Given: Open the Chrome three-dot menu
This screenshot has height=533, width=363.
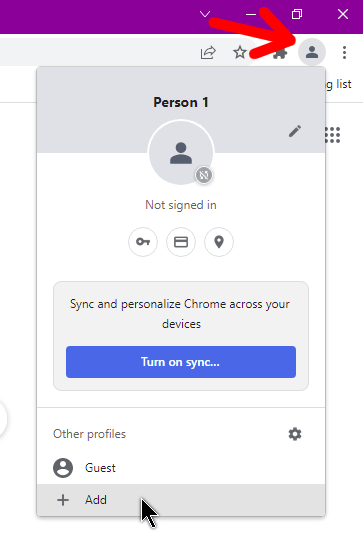Looking at the screenshot, I should coord(344,52).
